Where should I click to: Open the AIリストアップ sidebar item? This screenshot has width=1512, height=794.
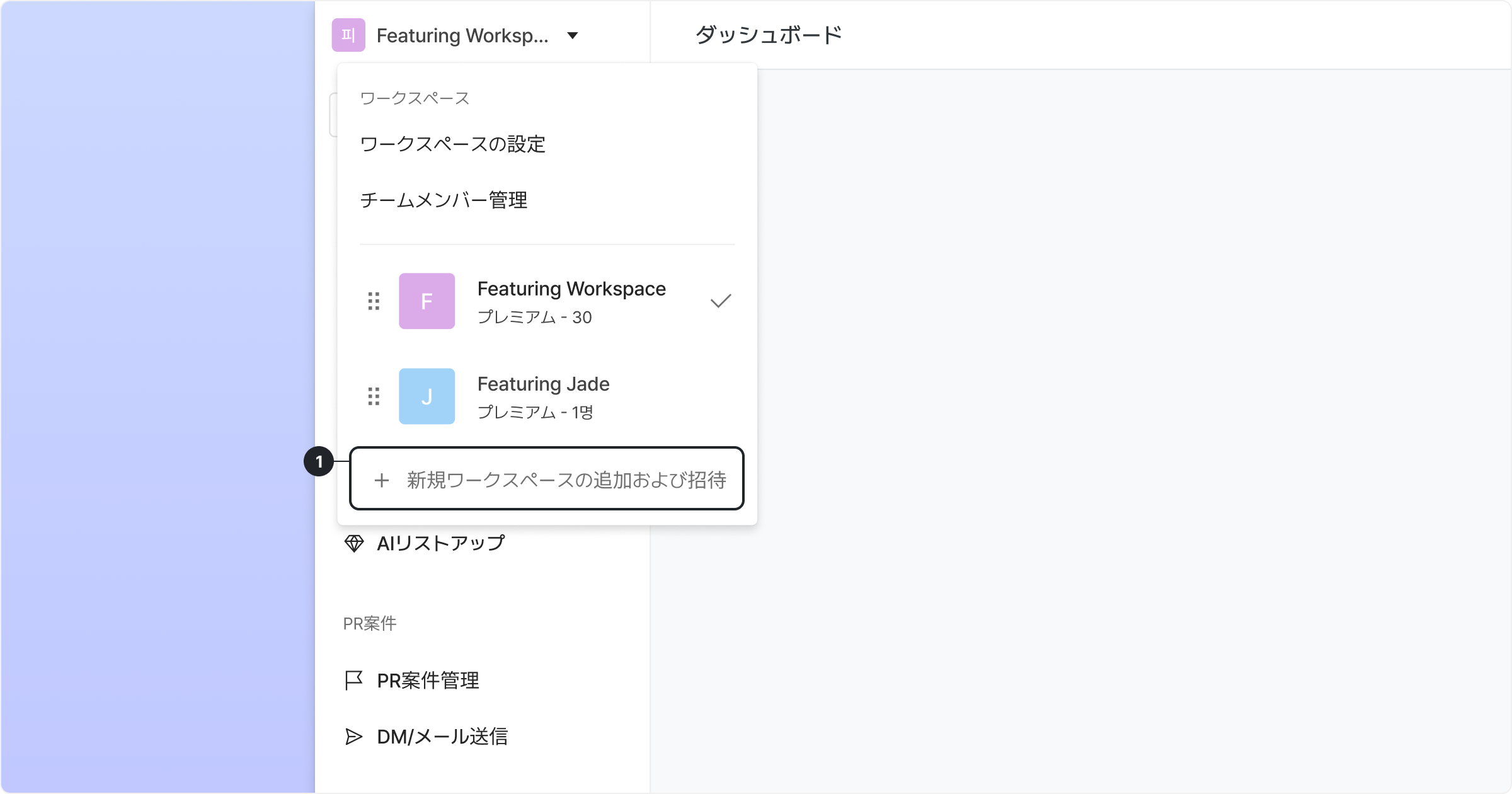pos(441,543)
